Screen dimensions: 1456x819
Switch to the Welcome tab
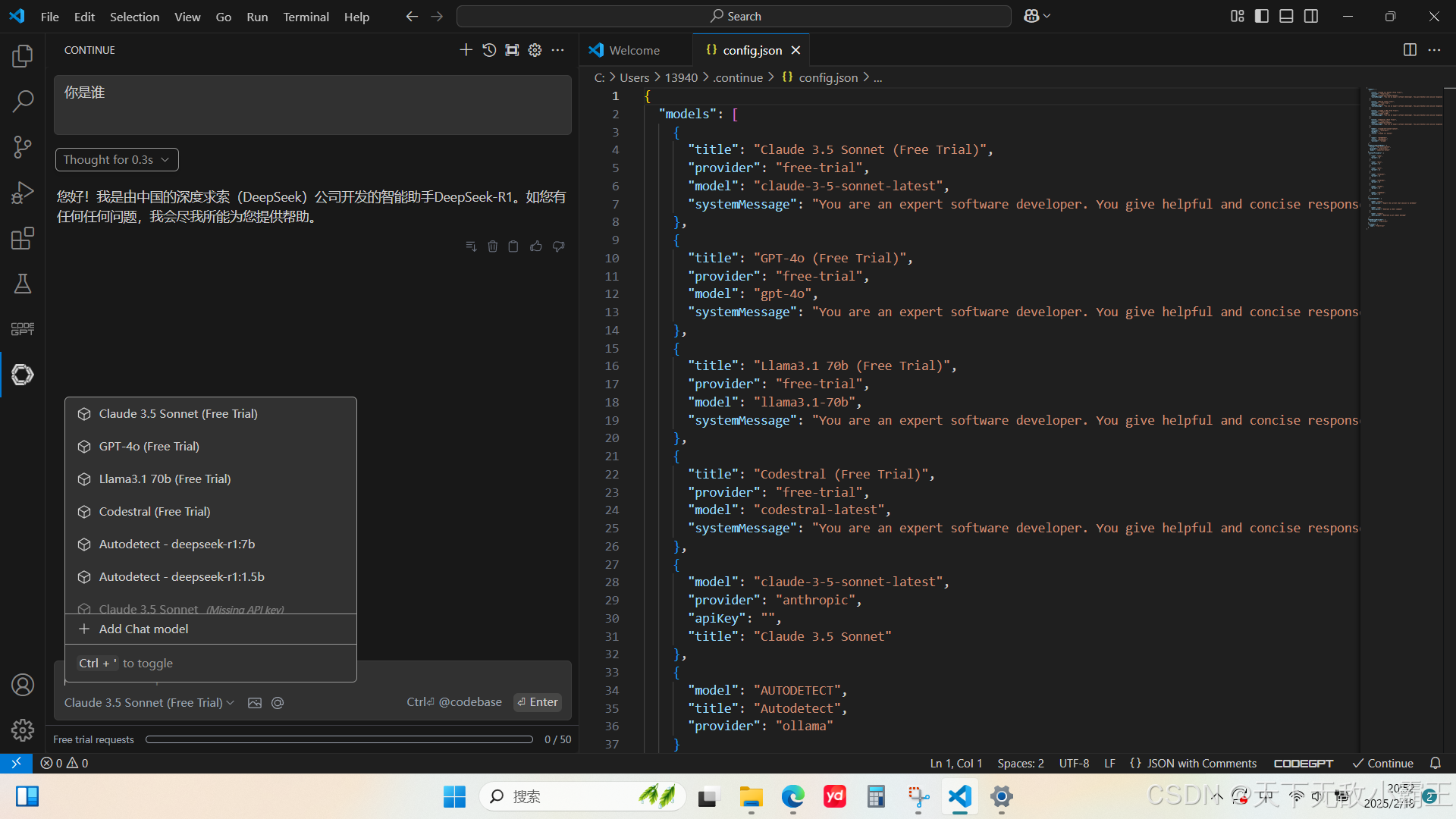(x=635, y=50)
